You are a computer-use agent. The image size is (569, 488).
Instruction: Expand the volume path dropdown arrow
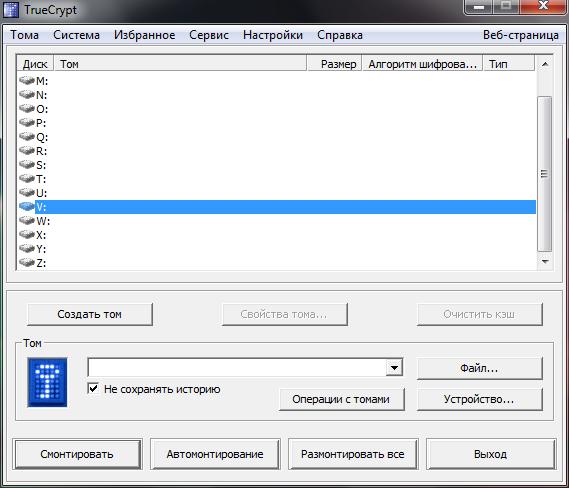click(394, 368)
